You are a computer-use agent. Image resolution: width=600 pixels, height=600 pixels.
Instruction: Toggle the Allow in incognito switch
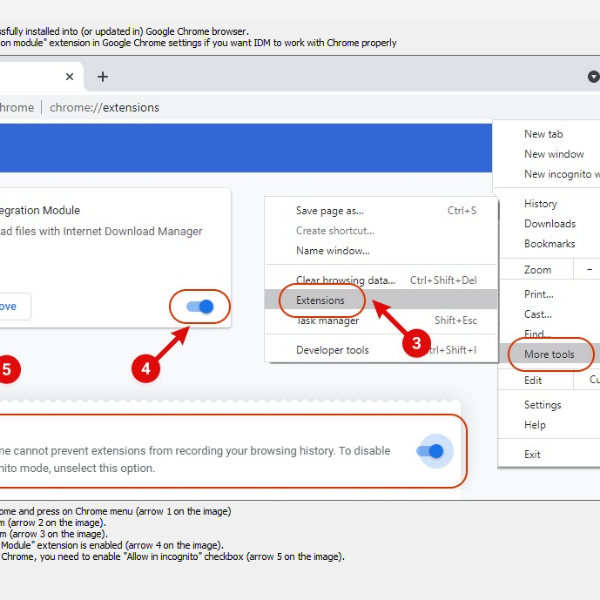tap(431, 451)
